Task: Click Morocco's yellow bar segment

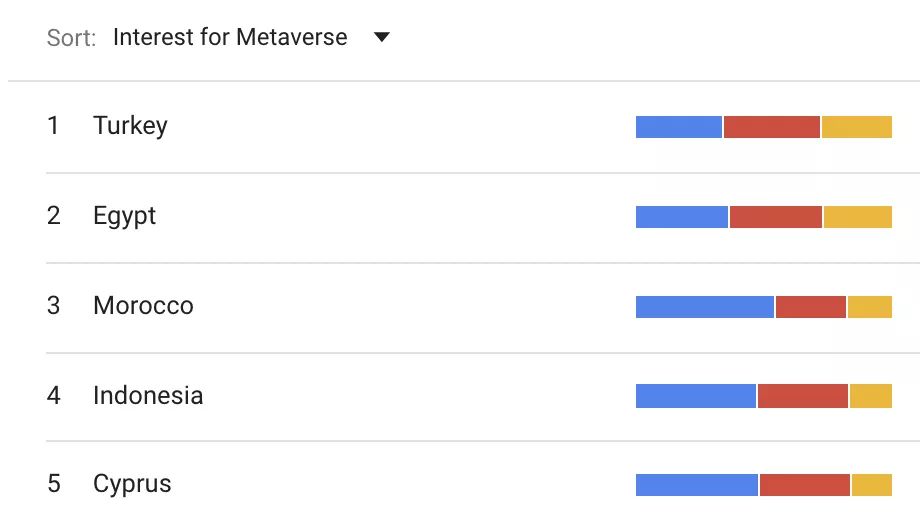Action: [870, 306]
